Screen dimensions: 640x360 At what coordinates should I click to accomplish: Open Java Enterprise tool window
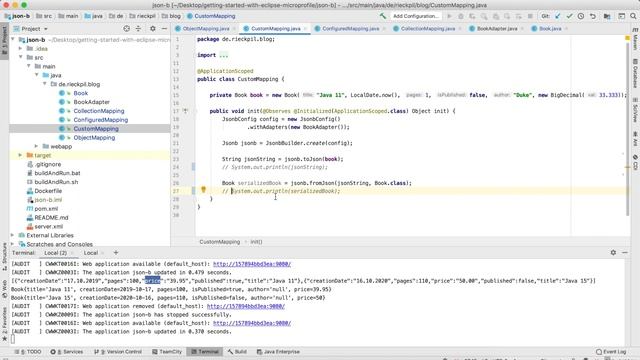[x=279, y=351]
